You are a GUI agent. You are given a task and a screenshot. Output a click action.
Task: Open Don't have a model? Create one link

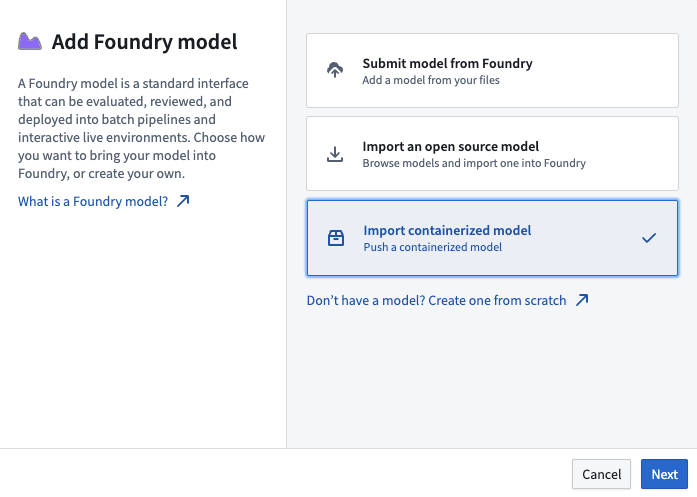[436, 301]
